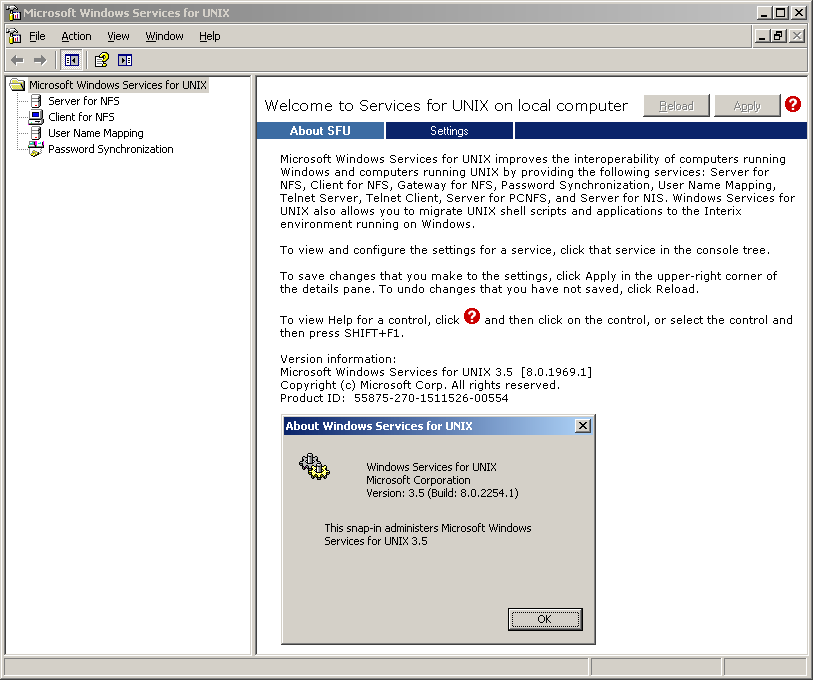The width and height of the screenshot is (813, 680).
Task: Select Microsoft Windows Services for UNIX root node
Action: tap(117, 85)
